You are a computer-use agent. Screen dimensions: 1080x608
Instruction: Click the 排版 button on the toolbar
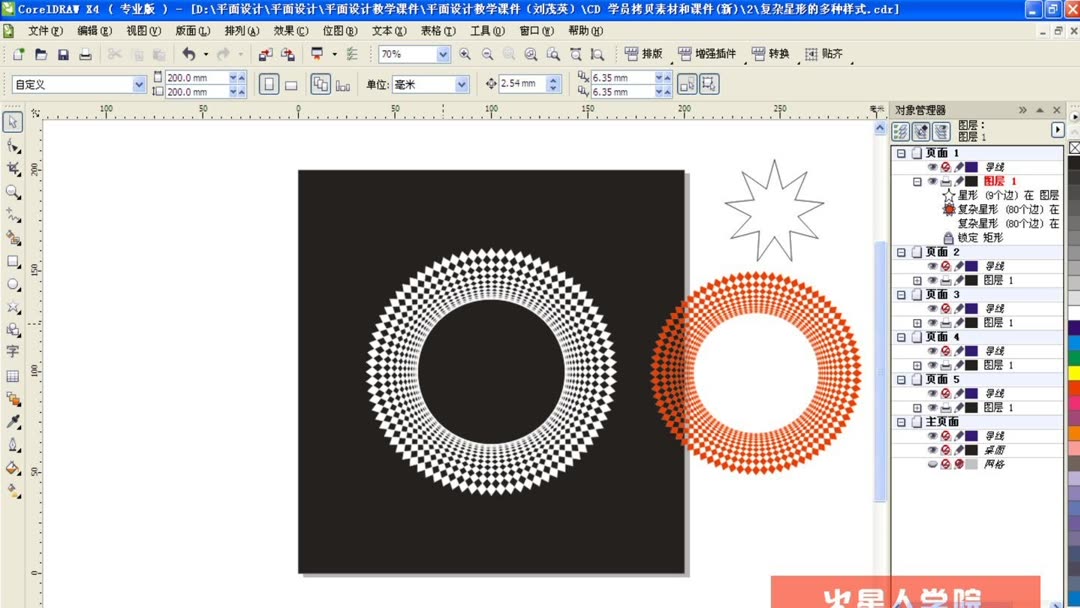(644, 54)
